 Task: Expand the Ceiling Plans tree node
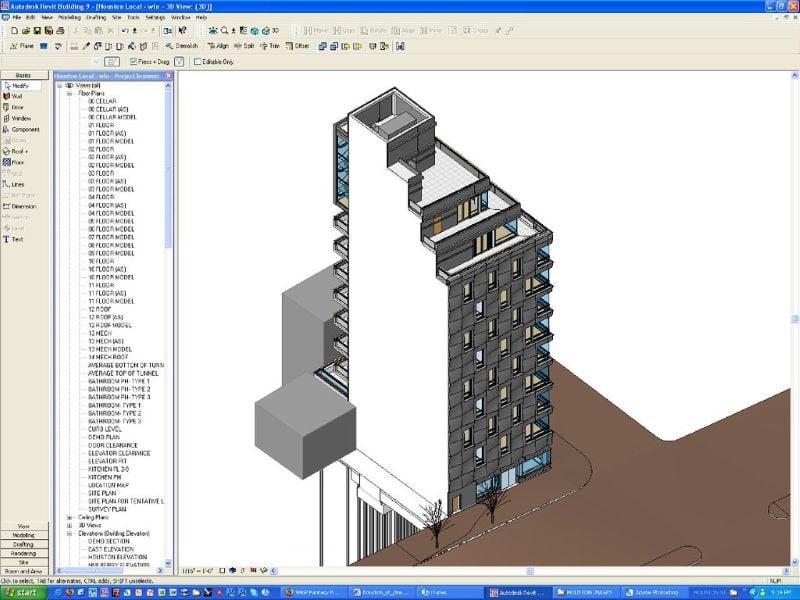[69, 517]
